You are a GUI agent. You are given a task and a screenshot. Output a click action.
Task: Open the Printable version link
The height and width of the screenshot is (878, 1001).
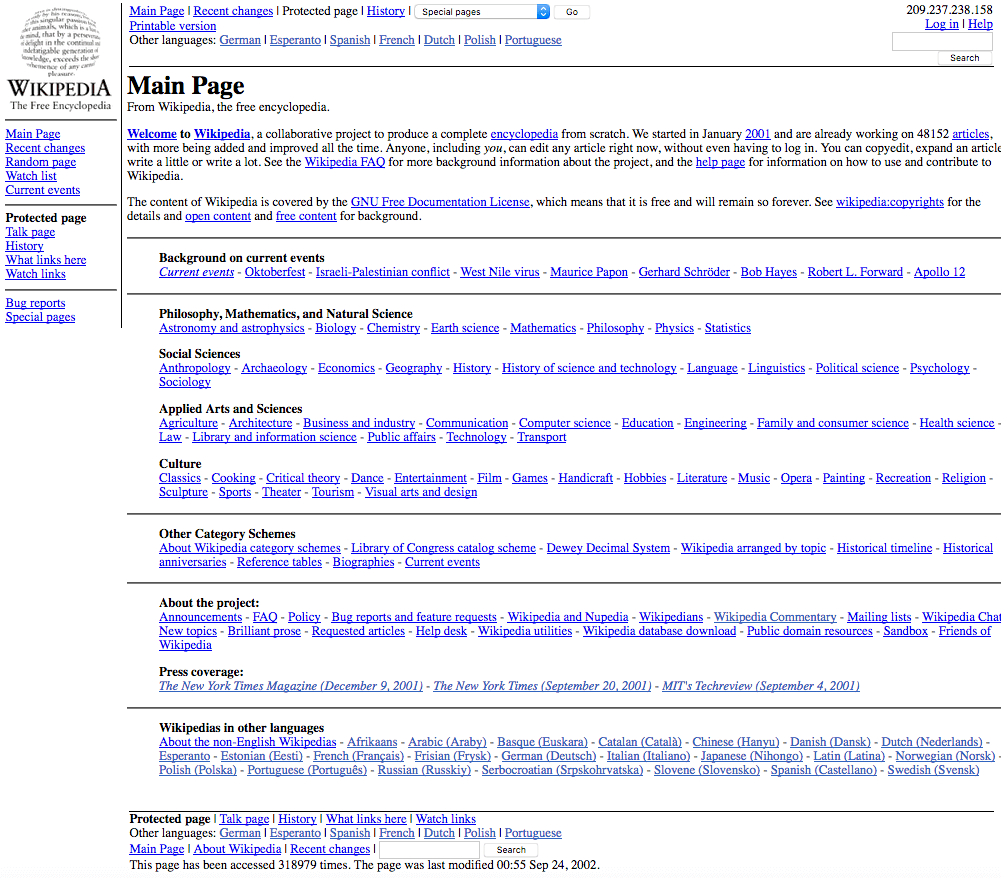point(172,26)
